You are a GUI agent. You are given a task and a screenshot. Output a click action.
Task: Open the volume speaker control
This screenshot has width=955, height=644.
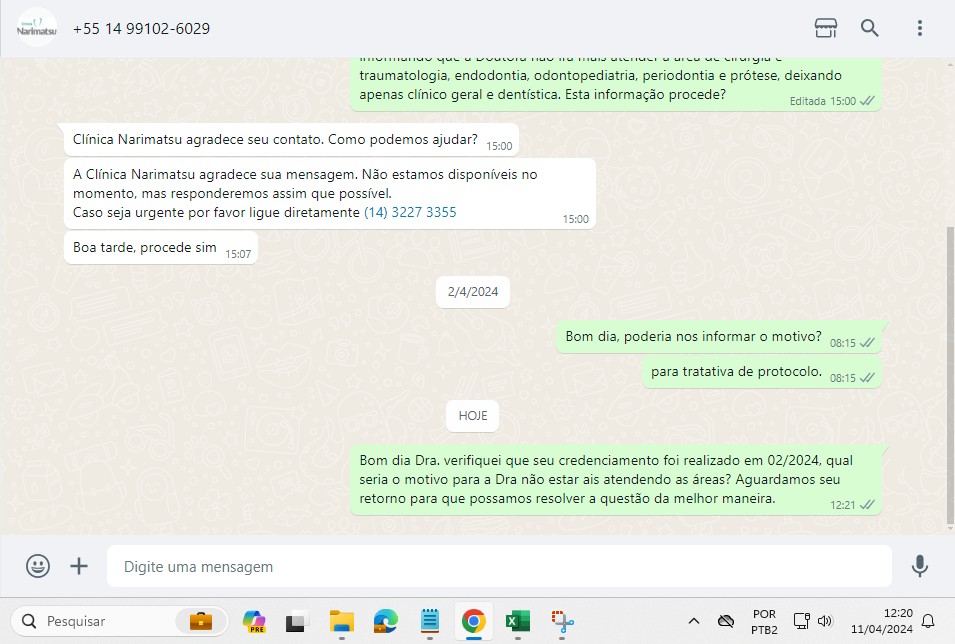coord(825,621)
